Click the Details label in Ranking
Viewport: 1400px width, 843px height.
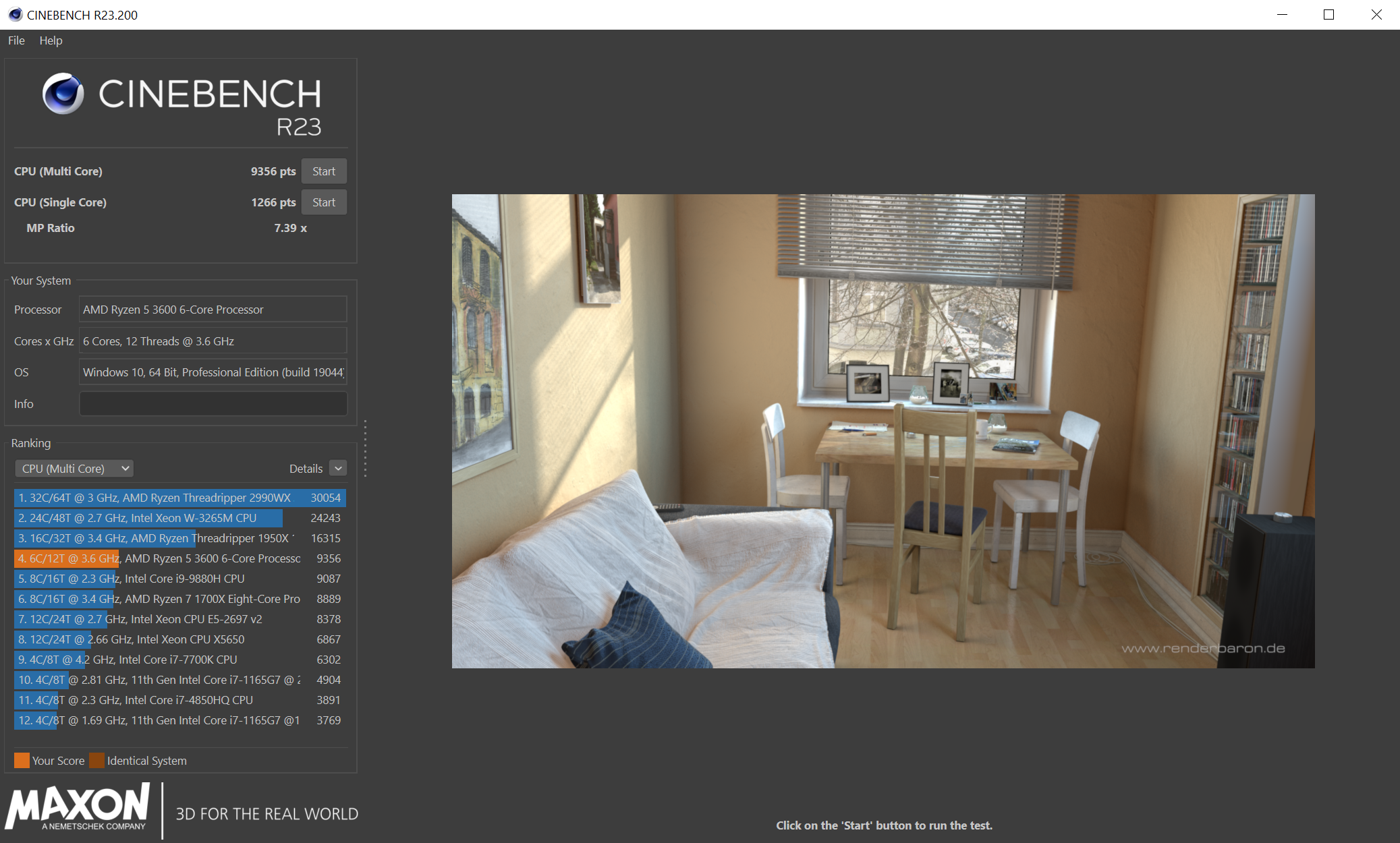(306, 469)
